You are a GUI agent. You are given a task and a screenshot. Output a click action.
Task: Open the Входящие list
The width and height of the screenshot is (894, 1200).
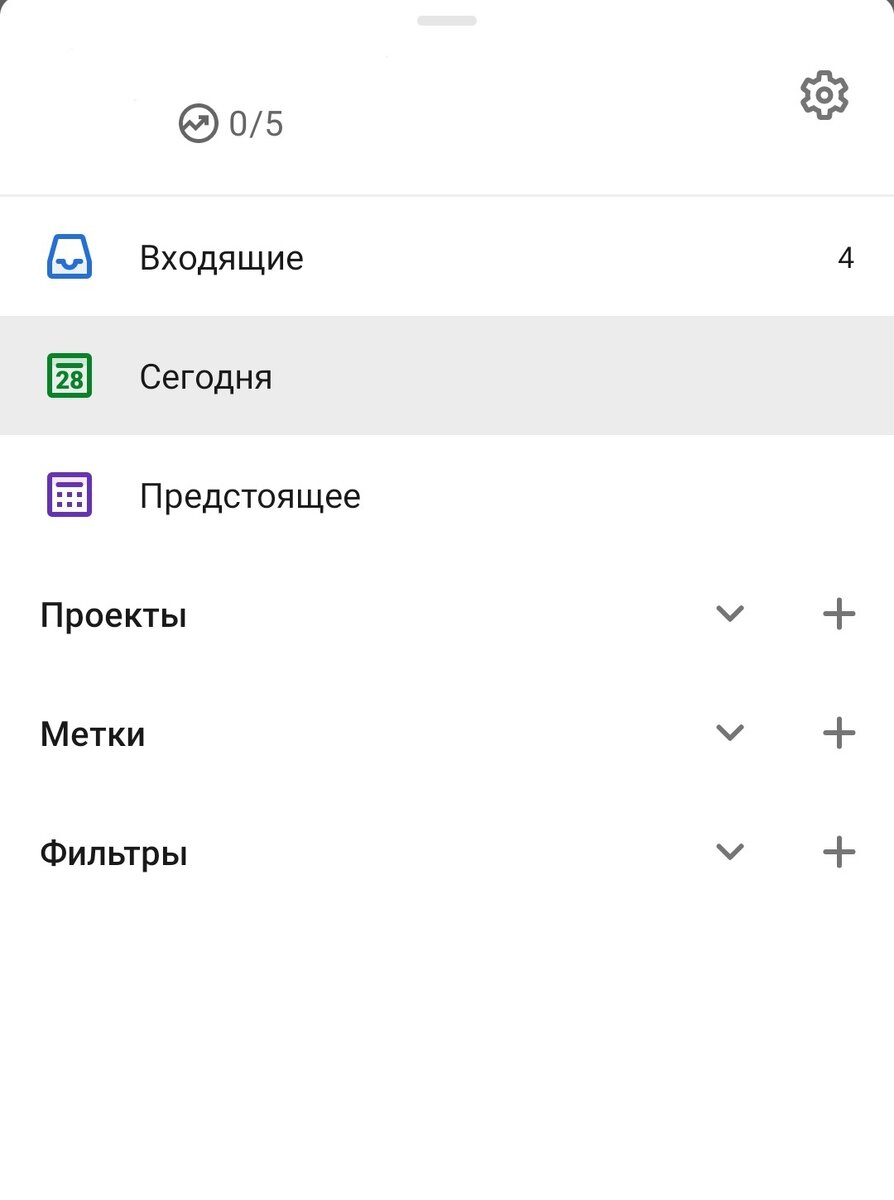223,257
